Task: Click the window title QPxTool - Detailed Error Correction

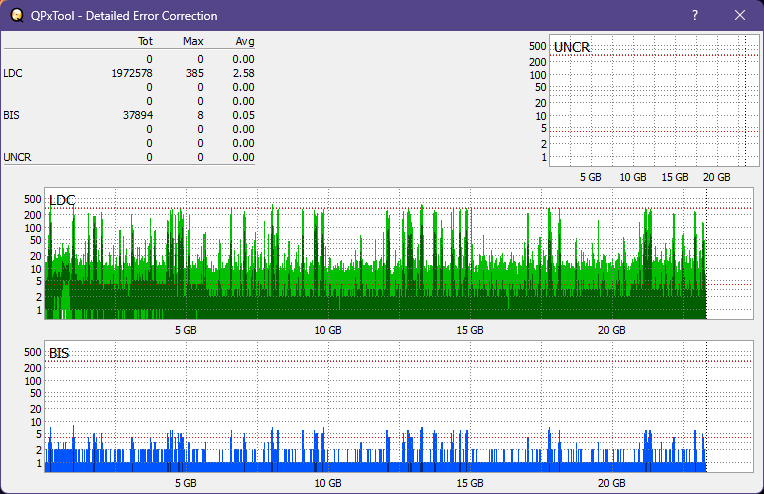Action: pyautogui.click(x=124, y=16)
